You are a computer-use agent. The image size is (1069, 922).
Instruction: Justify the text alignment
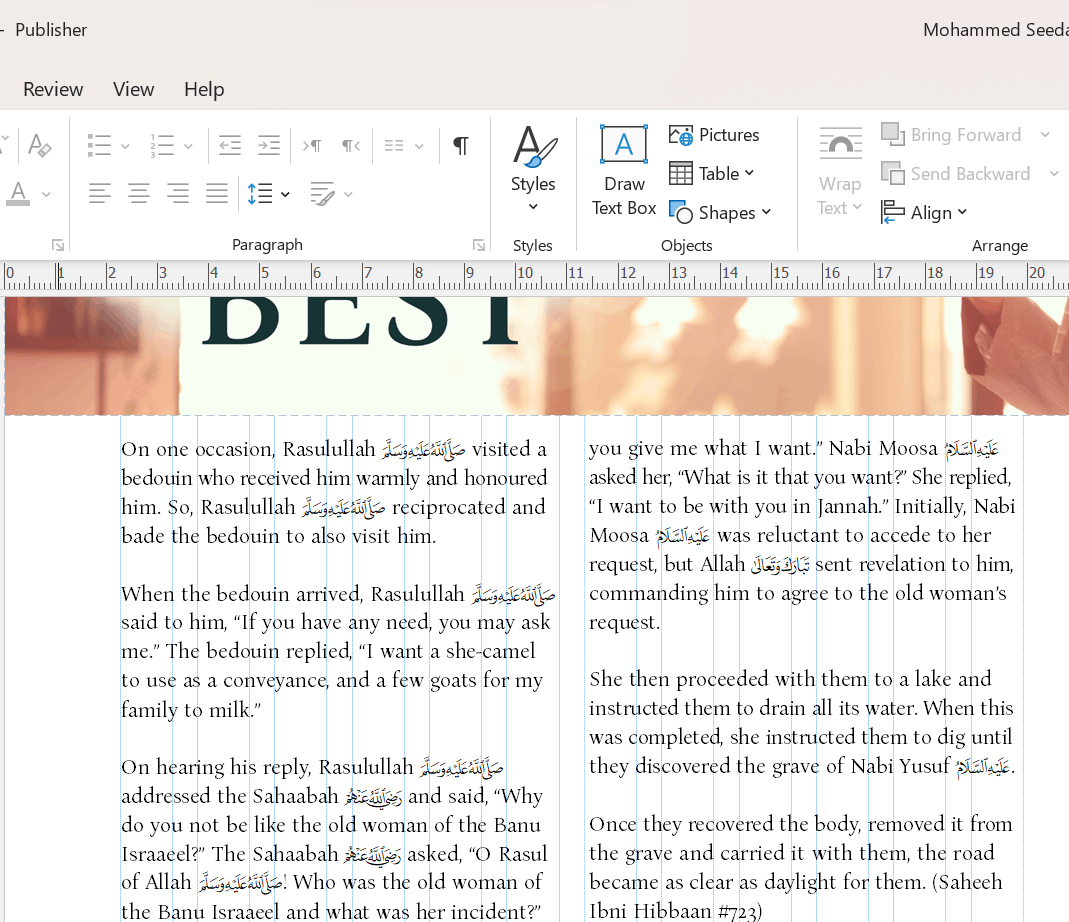[x=217, y=194]
